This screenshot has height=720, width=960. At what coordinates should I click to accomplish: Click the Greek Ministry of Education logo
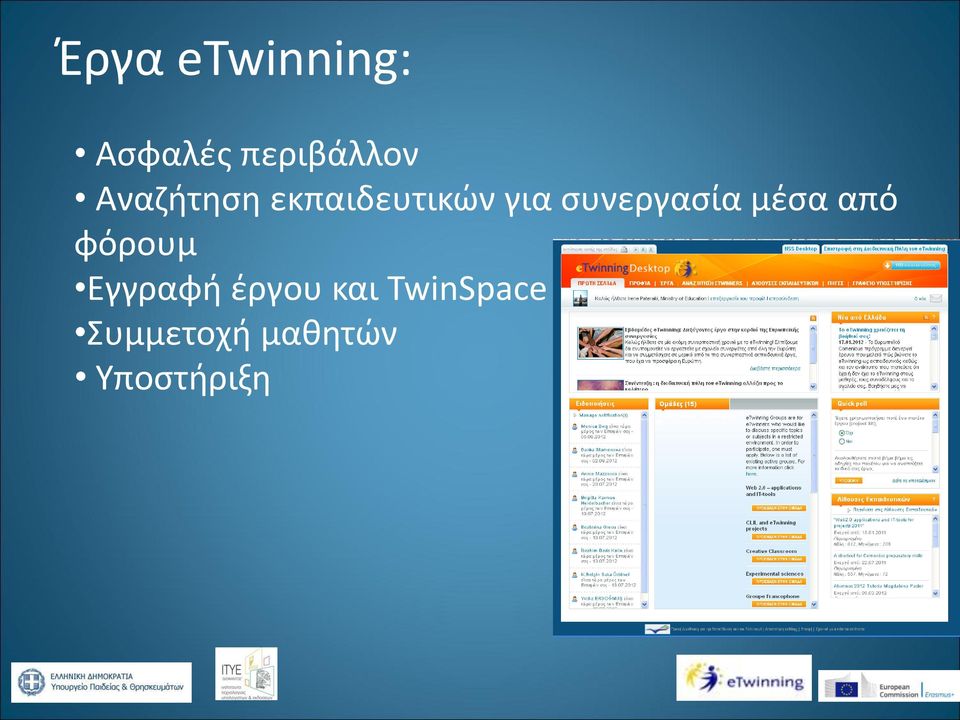(x=102, y=682)
